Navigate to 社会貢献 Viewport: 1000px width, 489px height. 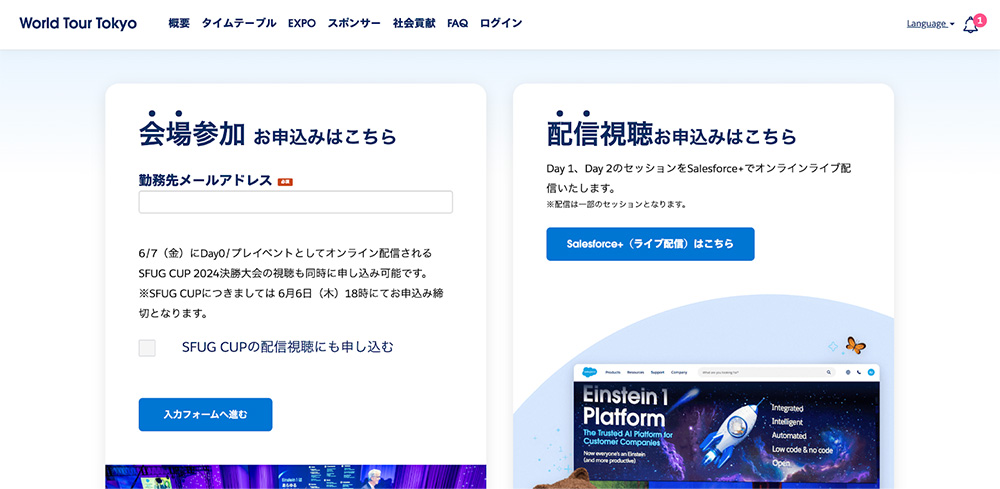(414, 23)
